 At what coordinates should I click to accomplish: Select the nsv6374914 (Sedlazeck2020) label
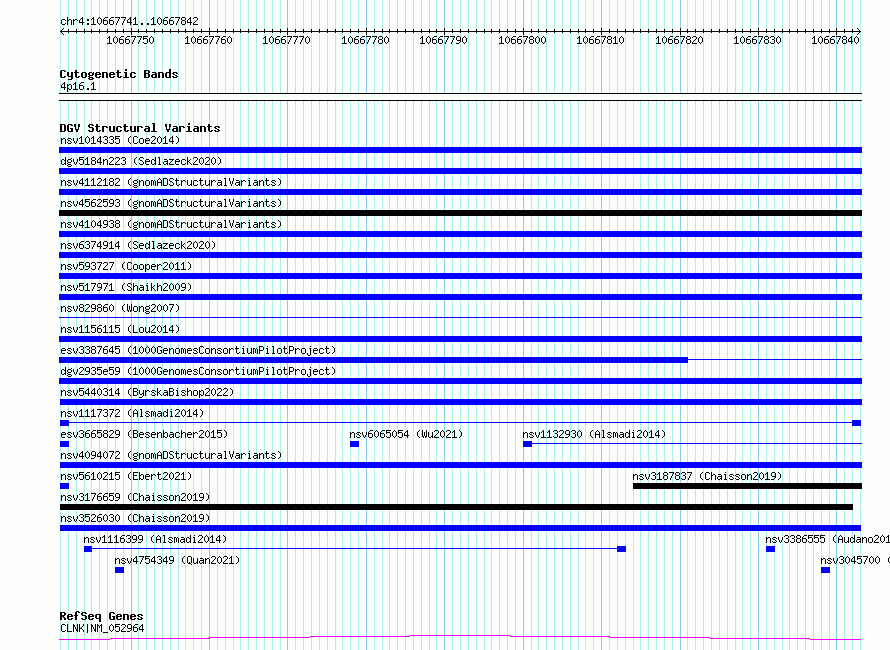[x=138, y=245]
